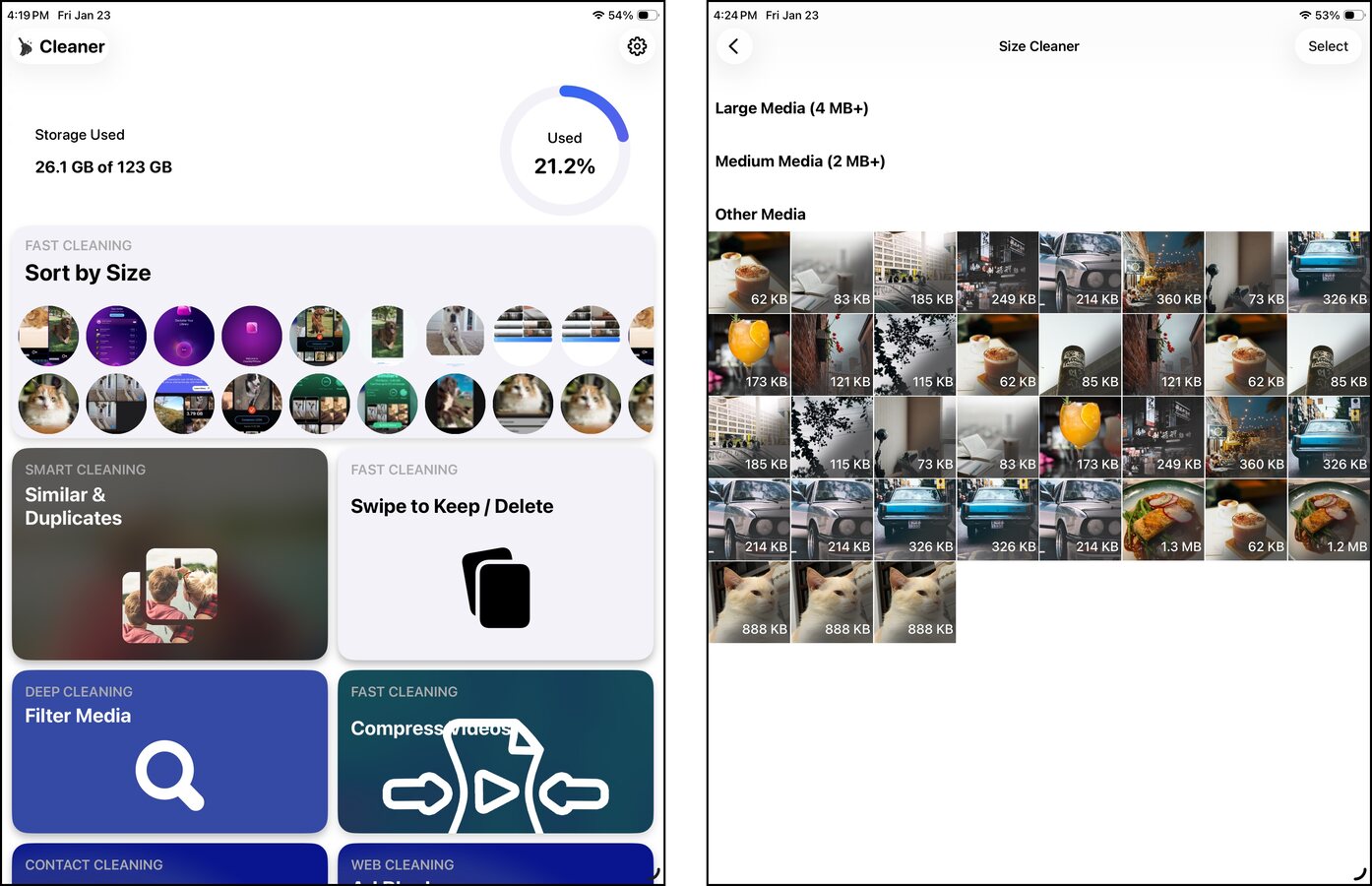The height and width of the screenshot is (886, 1372).
Task: Open the top-row 360 KB string lights photo
Action: coord(1162,273)
